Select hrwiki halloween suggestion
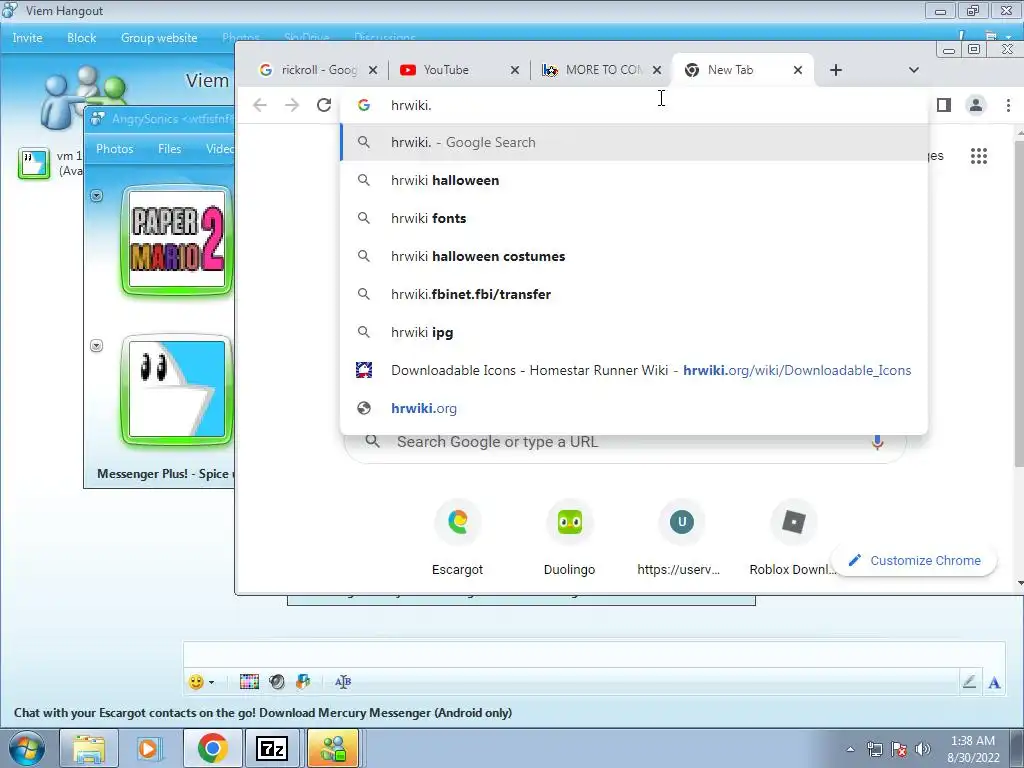 (x=633, y=180)
